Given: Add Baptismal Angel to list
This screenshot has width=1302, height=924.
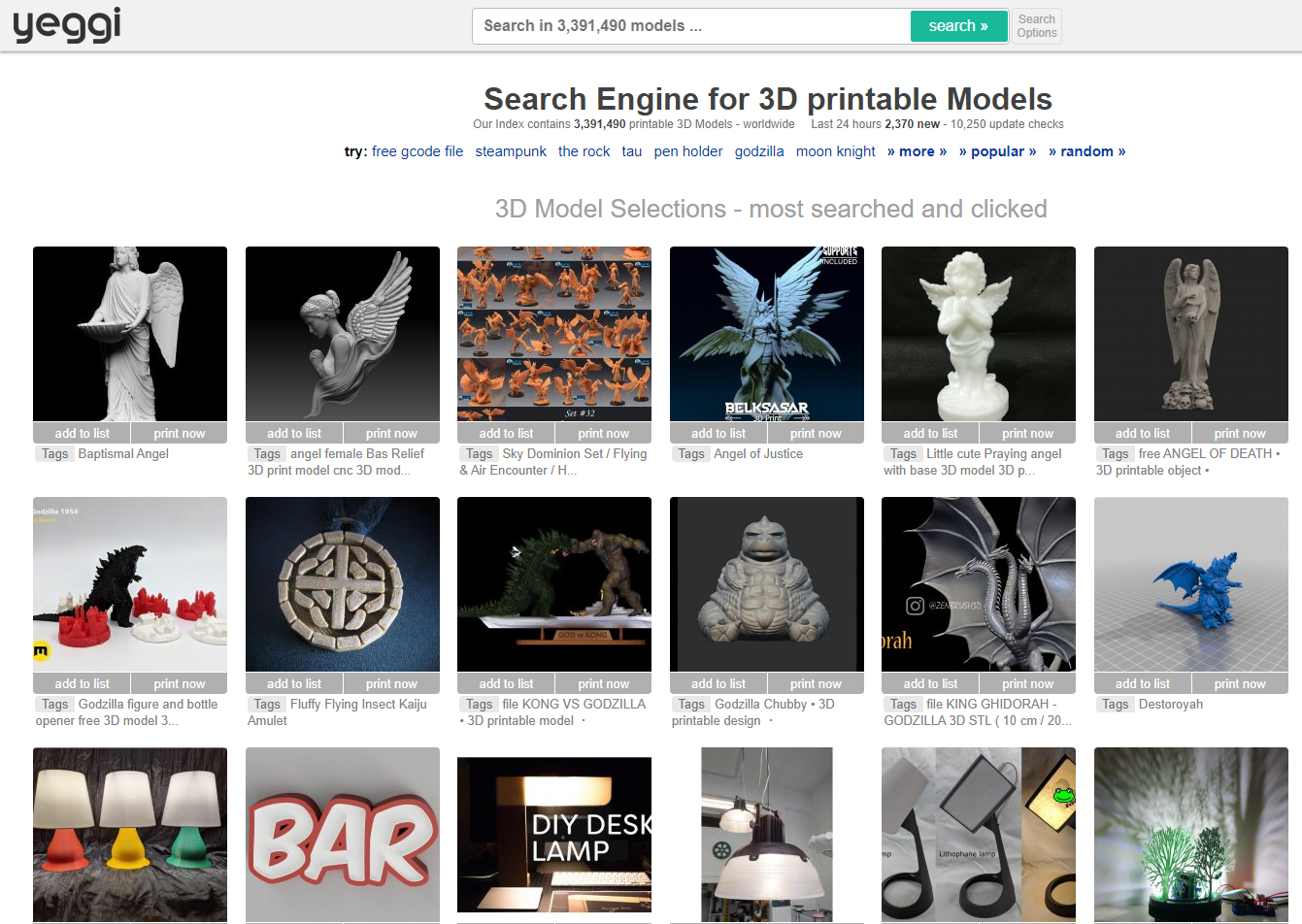Looking at the screenshot, I should pyautogui.click(x=82, y=434).
